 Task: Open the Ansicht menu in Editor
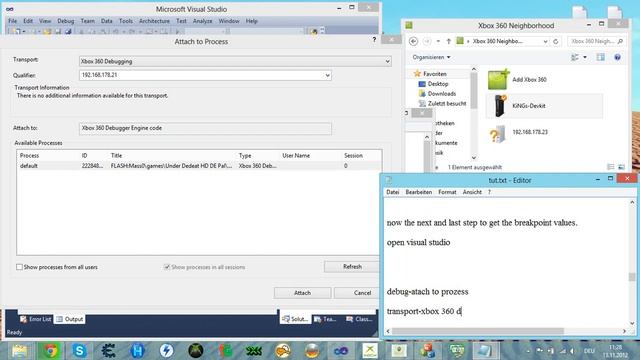tap(472, 192)
